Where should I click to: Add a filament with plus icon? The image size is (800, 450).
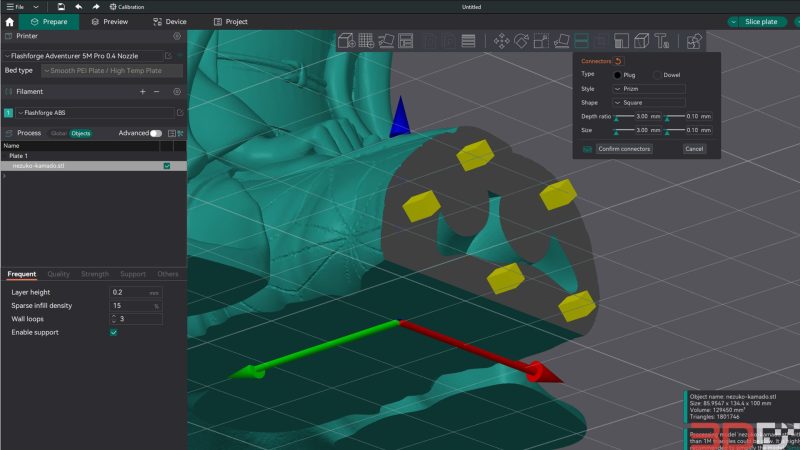coord(142,91)
